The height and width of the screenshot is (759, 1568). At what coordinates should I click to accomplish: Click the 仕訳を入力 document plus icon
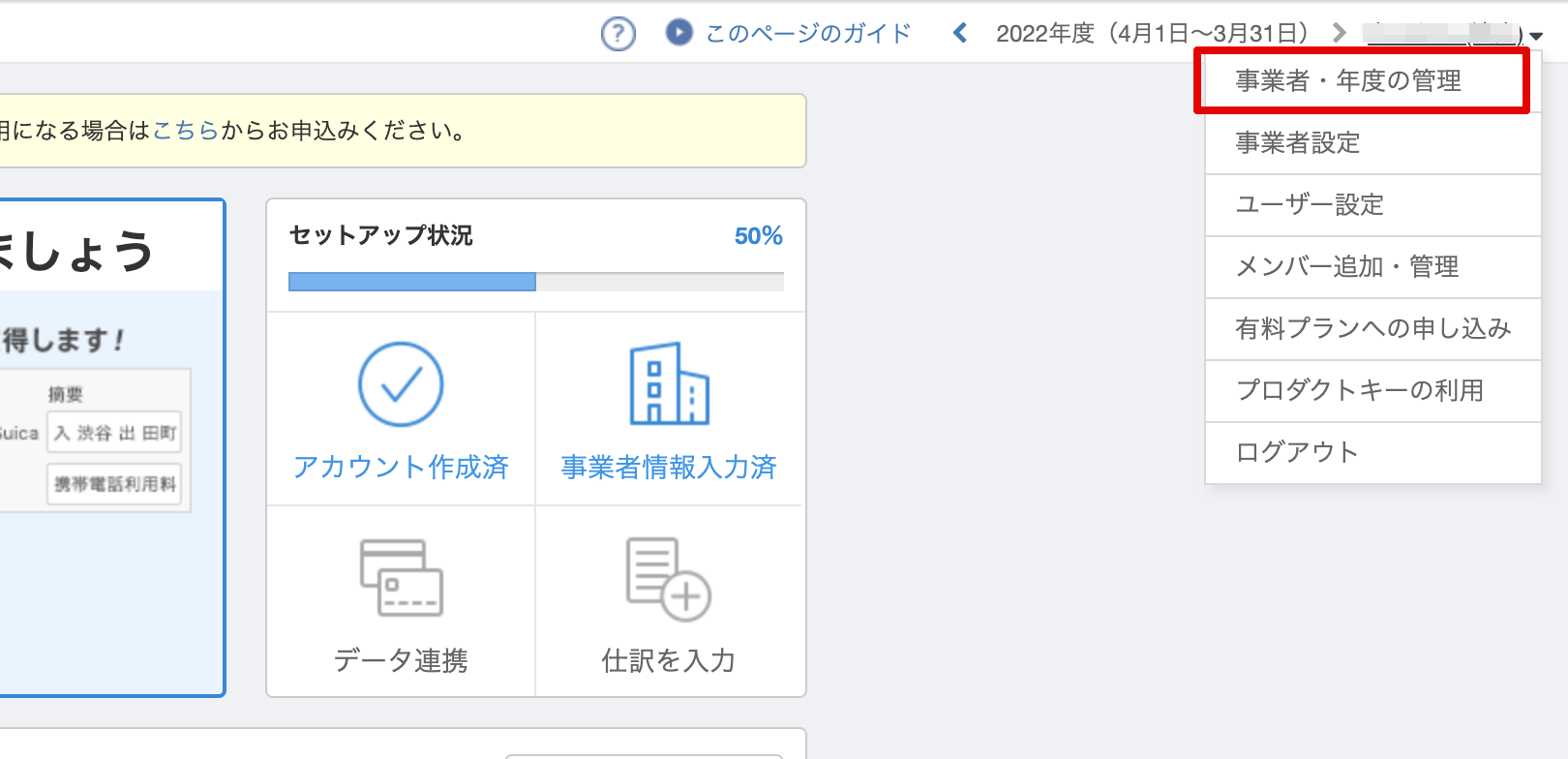(x=669, y=579)
